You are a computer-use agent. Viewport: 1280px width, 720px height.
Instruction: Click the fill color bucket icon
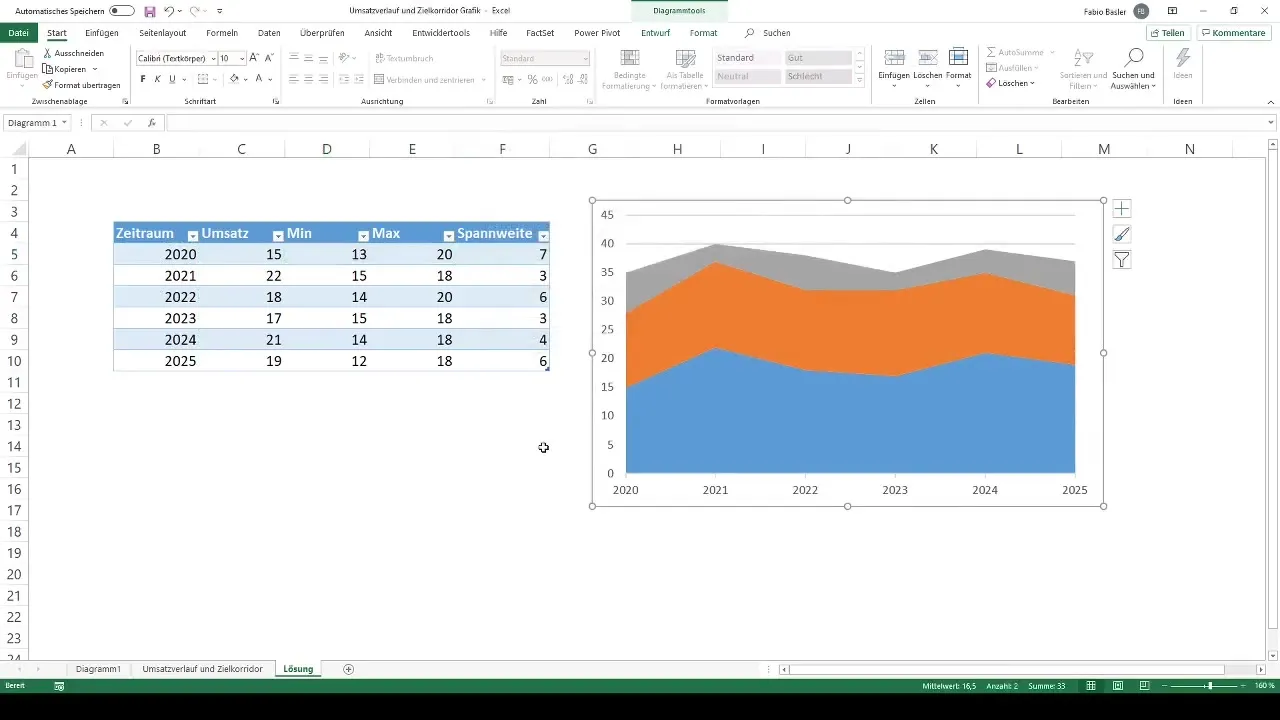(x=234, y=79)
